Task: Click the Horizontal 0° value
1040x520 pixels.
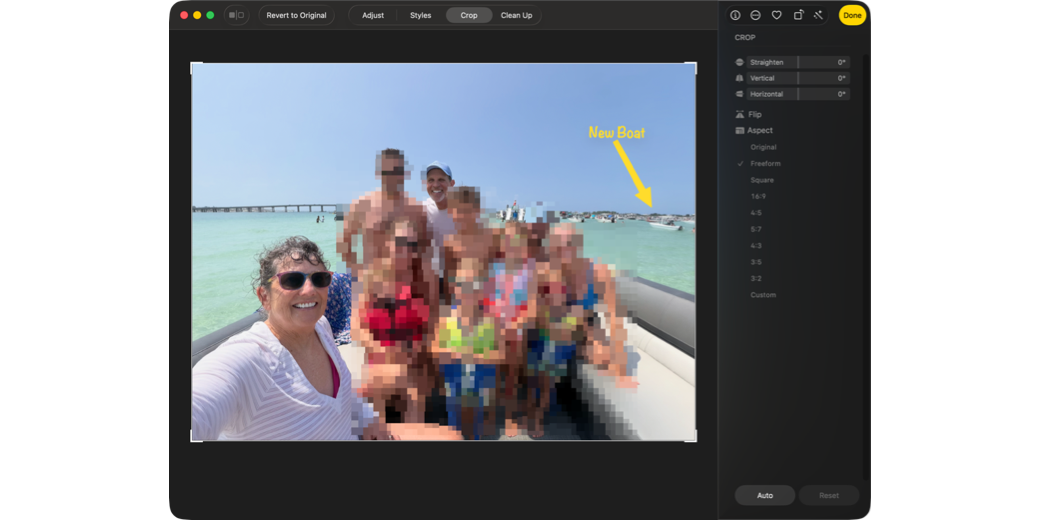Action: click(x=841, y=94)
